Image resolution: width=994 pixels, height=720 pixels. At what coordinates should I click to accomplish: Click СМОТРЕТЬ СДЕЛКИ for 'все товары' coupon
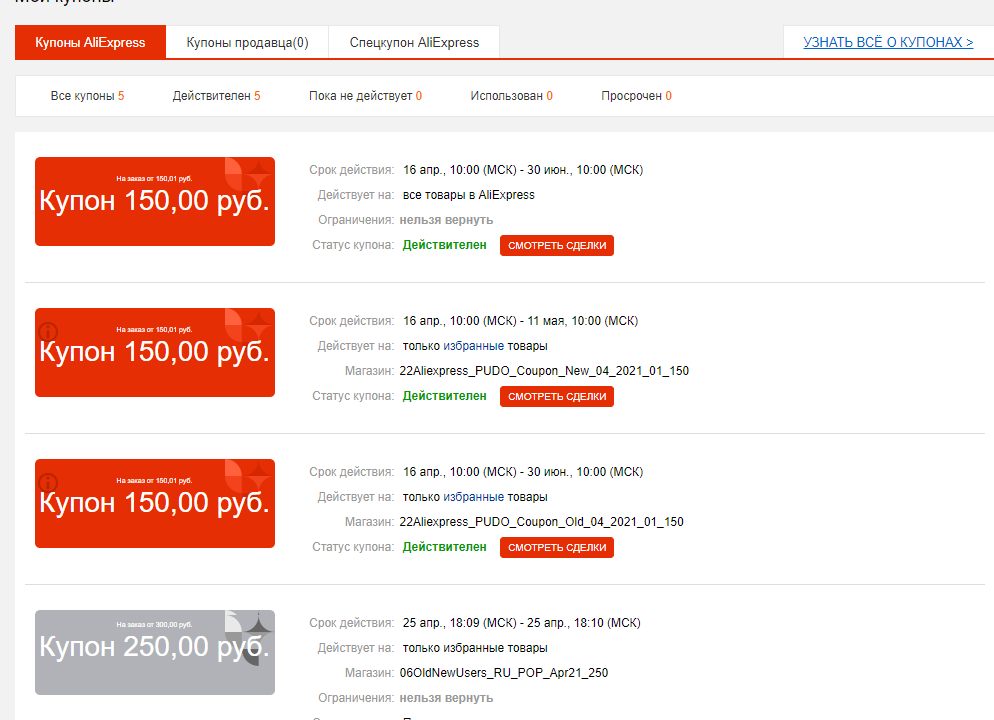(x=557, y=245)
